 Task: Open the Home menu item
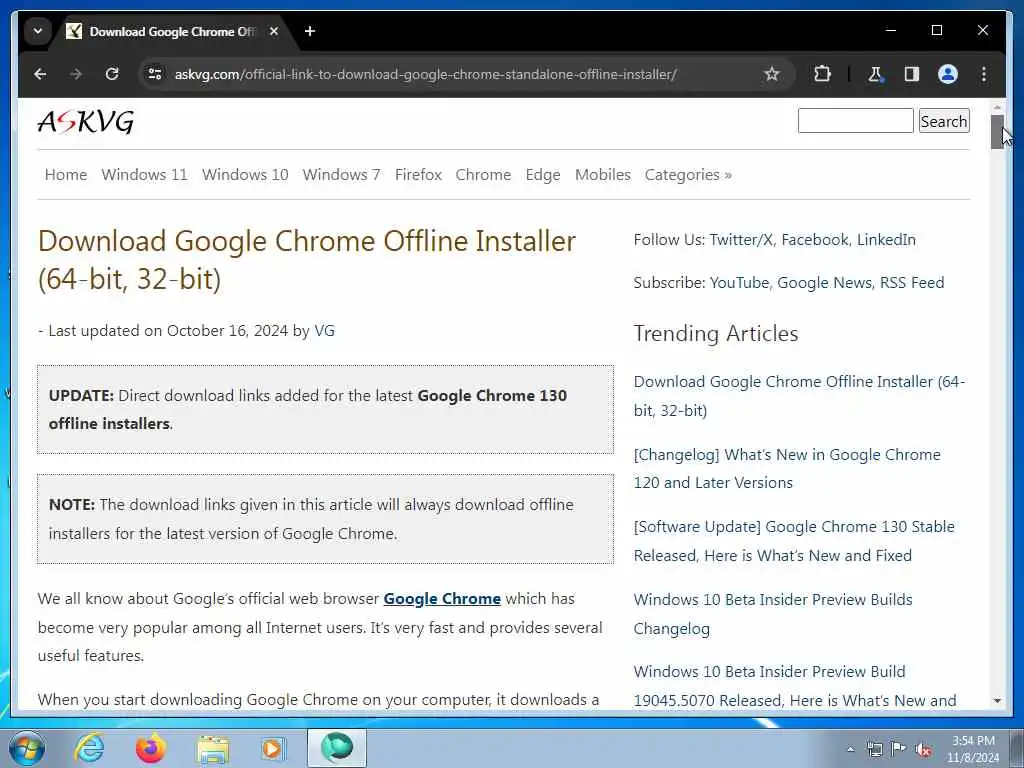(66, 174)
